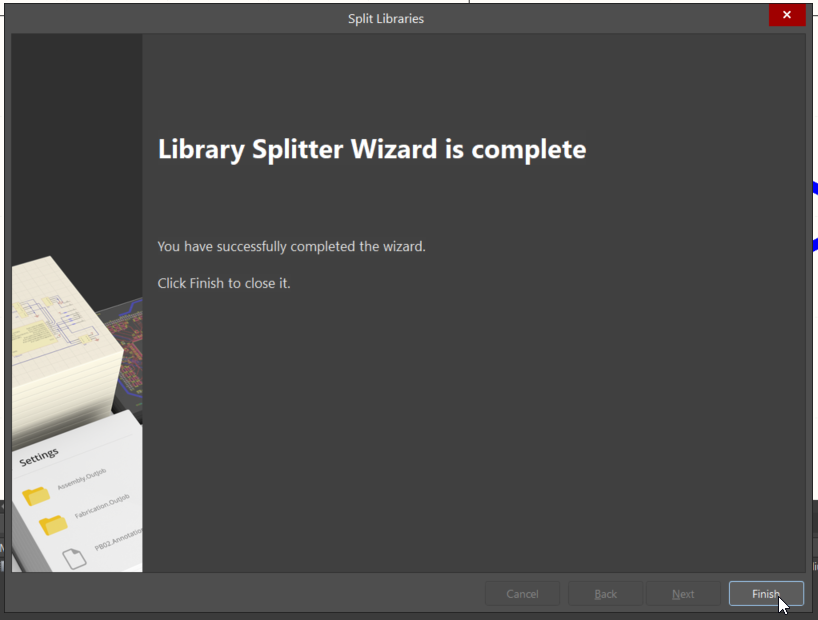Click the Fabrication.Outjob text label

102,506
